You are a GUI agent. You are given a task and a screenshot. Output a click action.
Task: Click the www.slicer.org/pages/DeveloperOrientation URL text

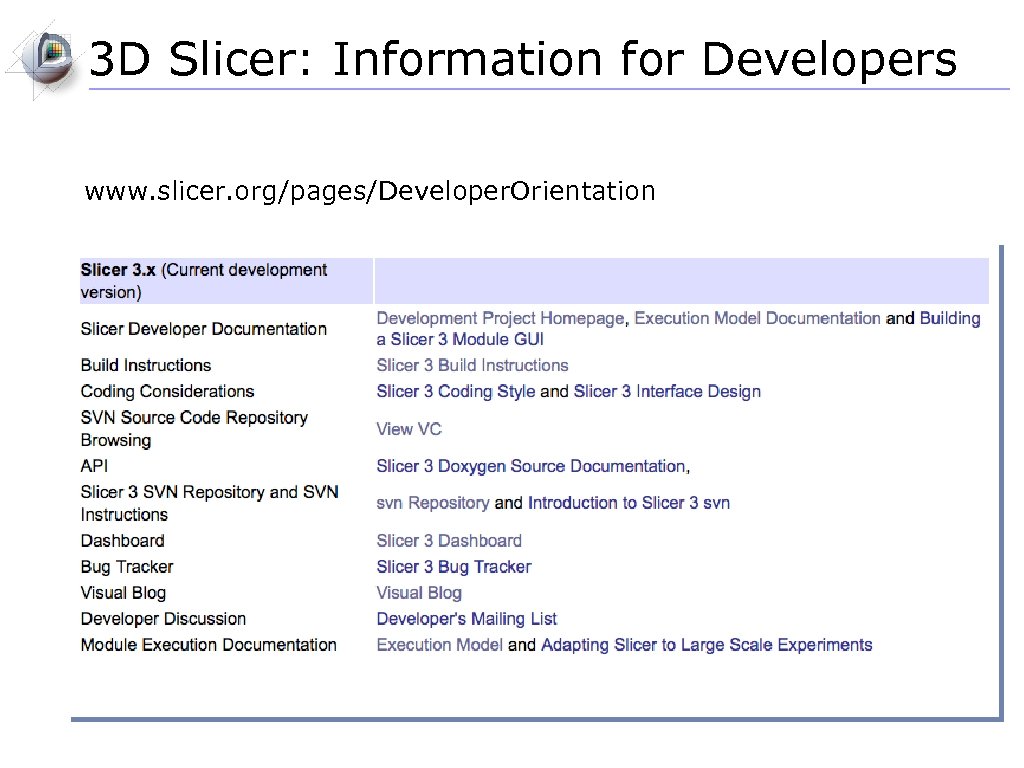(370, 190)
